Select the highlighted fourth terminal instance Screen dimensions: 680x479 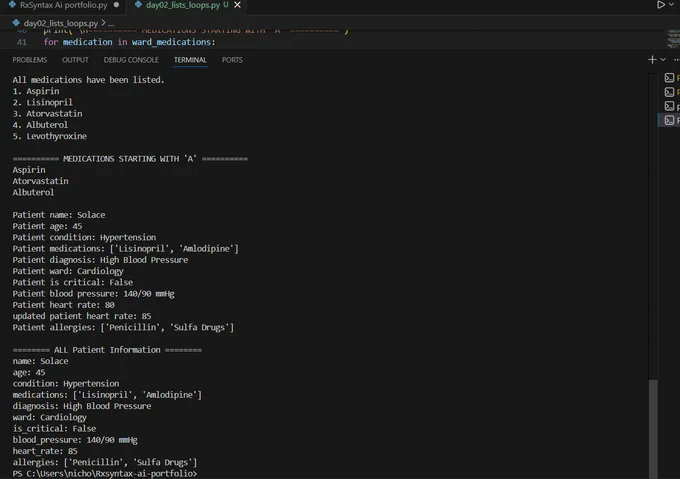(671, 120)
